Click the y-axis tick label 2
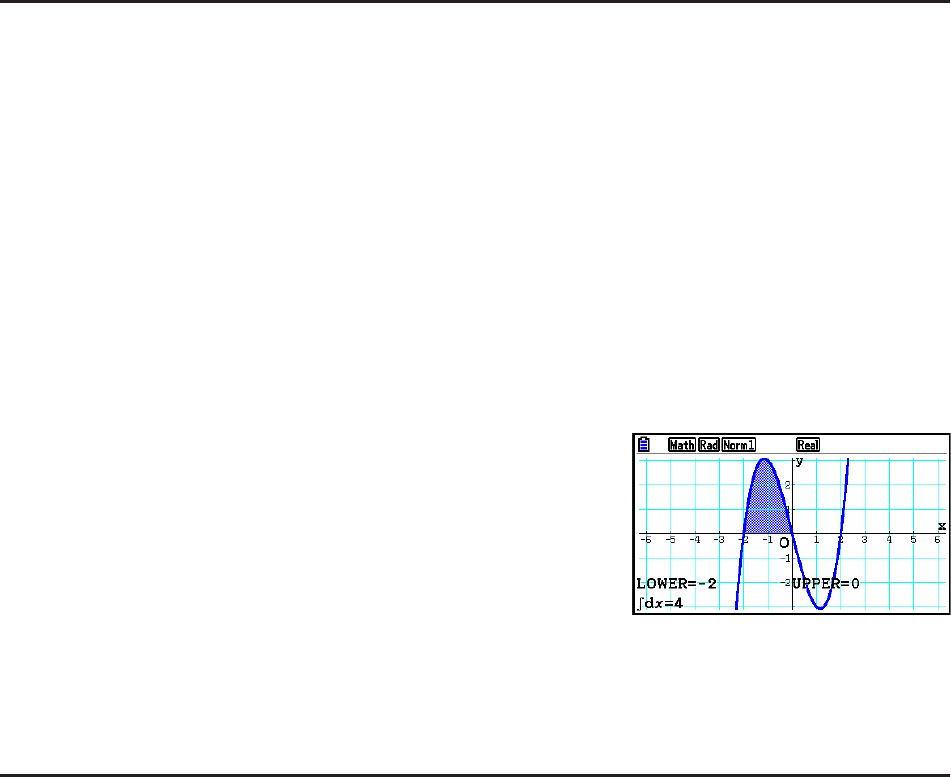This screenshot has height=777, width=951. tap(787, 485)
